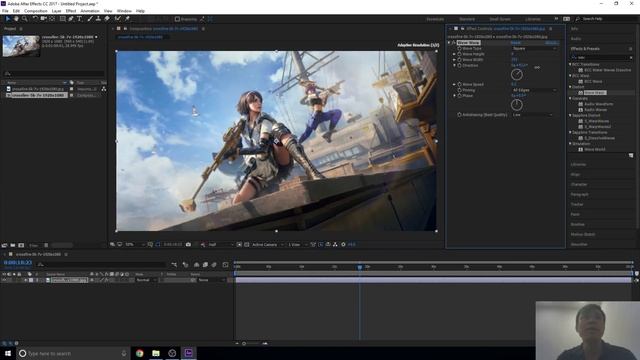Collapse the Wave Warp effect twirl arrow
The height and width of the screenshot is (360, 640).
click(x=449, y=42)
